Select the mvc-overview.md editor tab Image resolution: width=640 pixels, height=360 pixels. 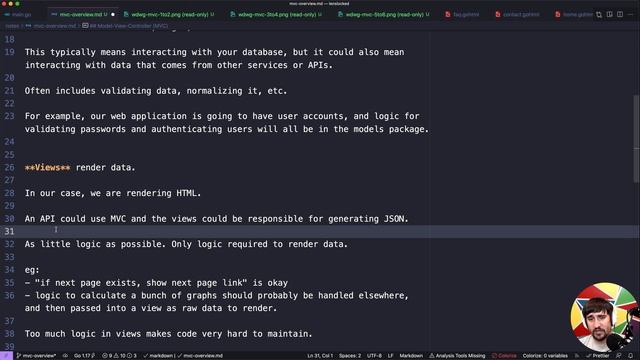coord(83,14)
